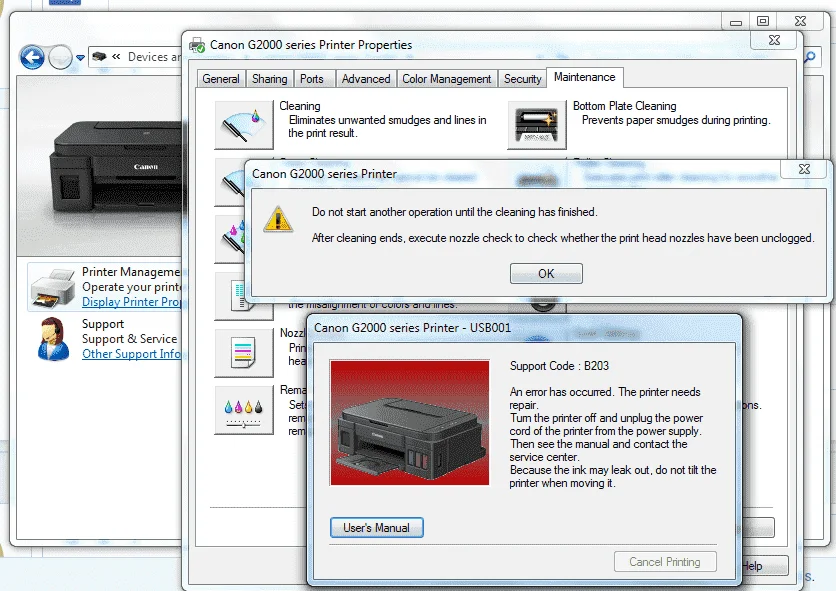Click the warning icon in cleaning dialog
836x591 pixels.
(278, 219)
